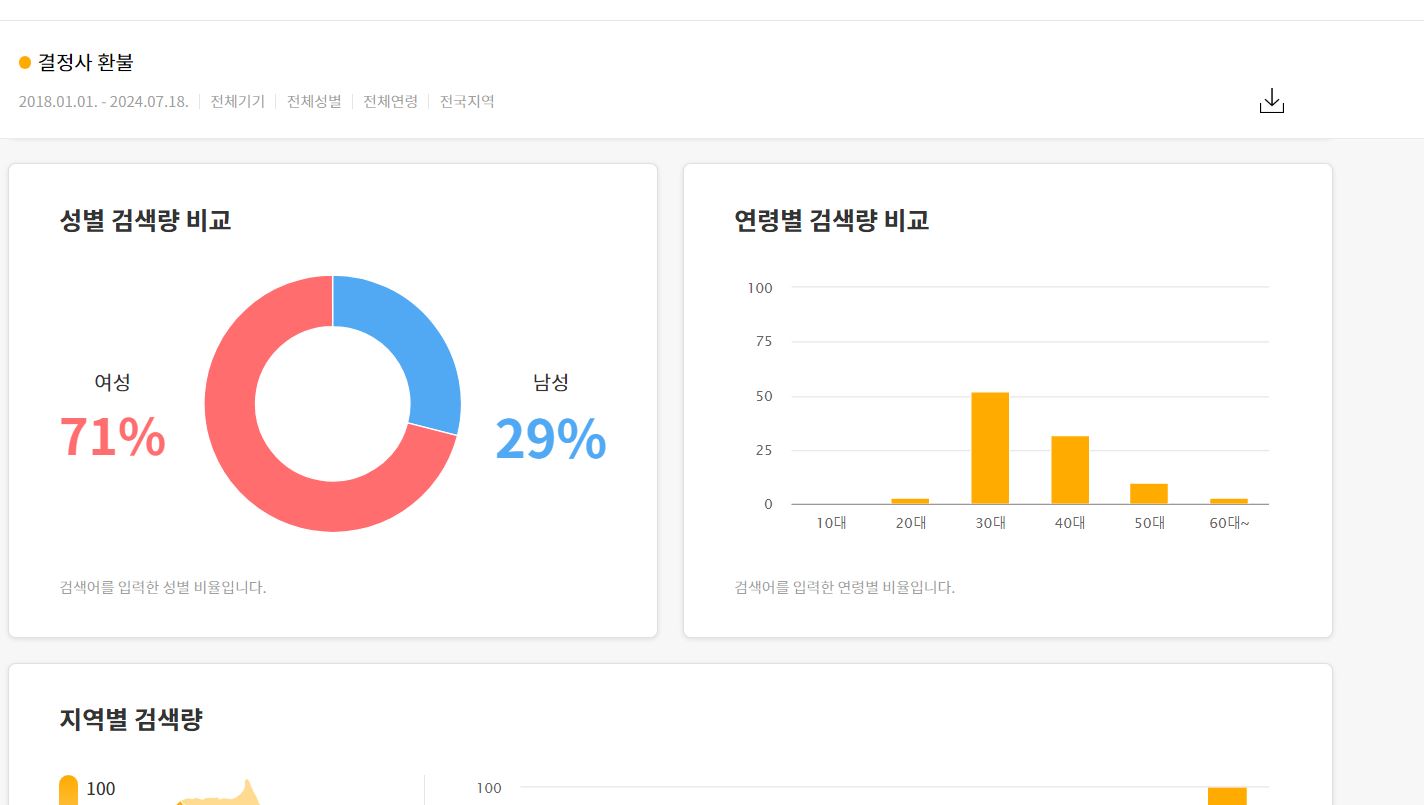Click the 전체기기 device filter label
This screenshot has height=805, width=1424.
pos(237,101)
